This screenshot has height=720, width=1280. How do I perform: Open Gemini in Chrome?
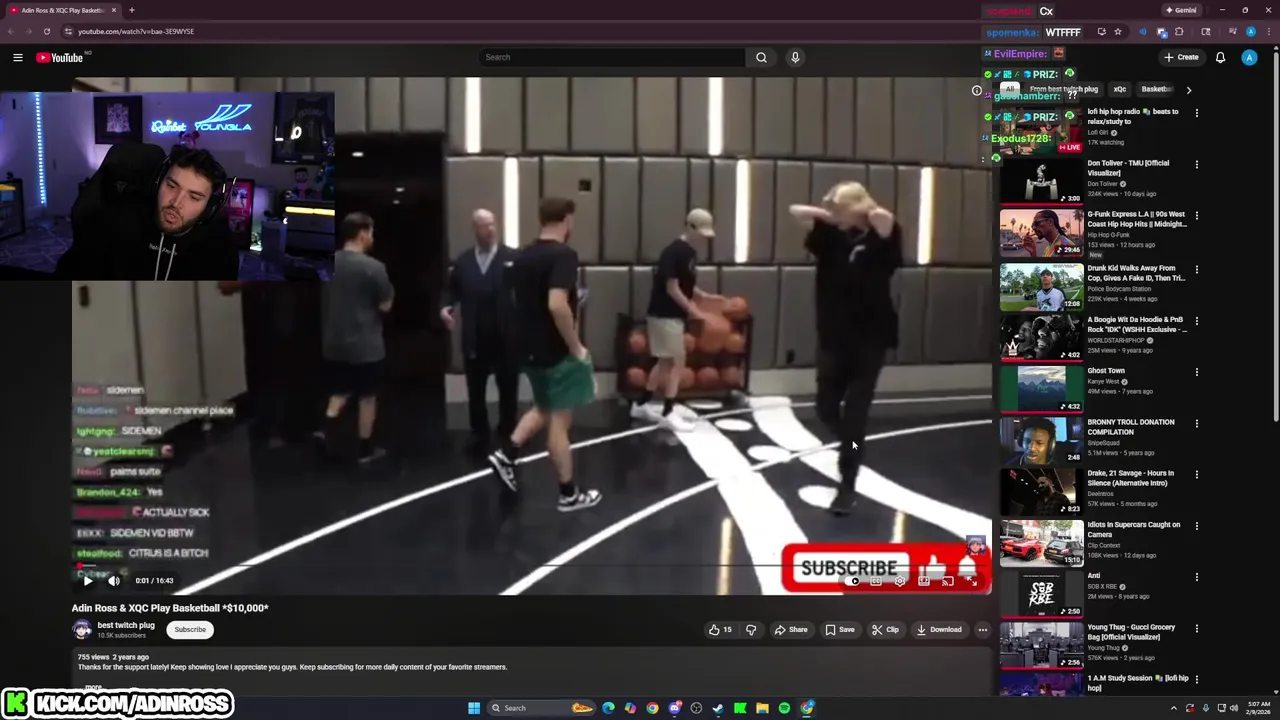click(x=1181, y=10)
